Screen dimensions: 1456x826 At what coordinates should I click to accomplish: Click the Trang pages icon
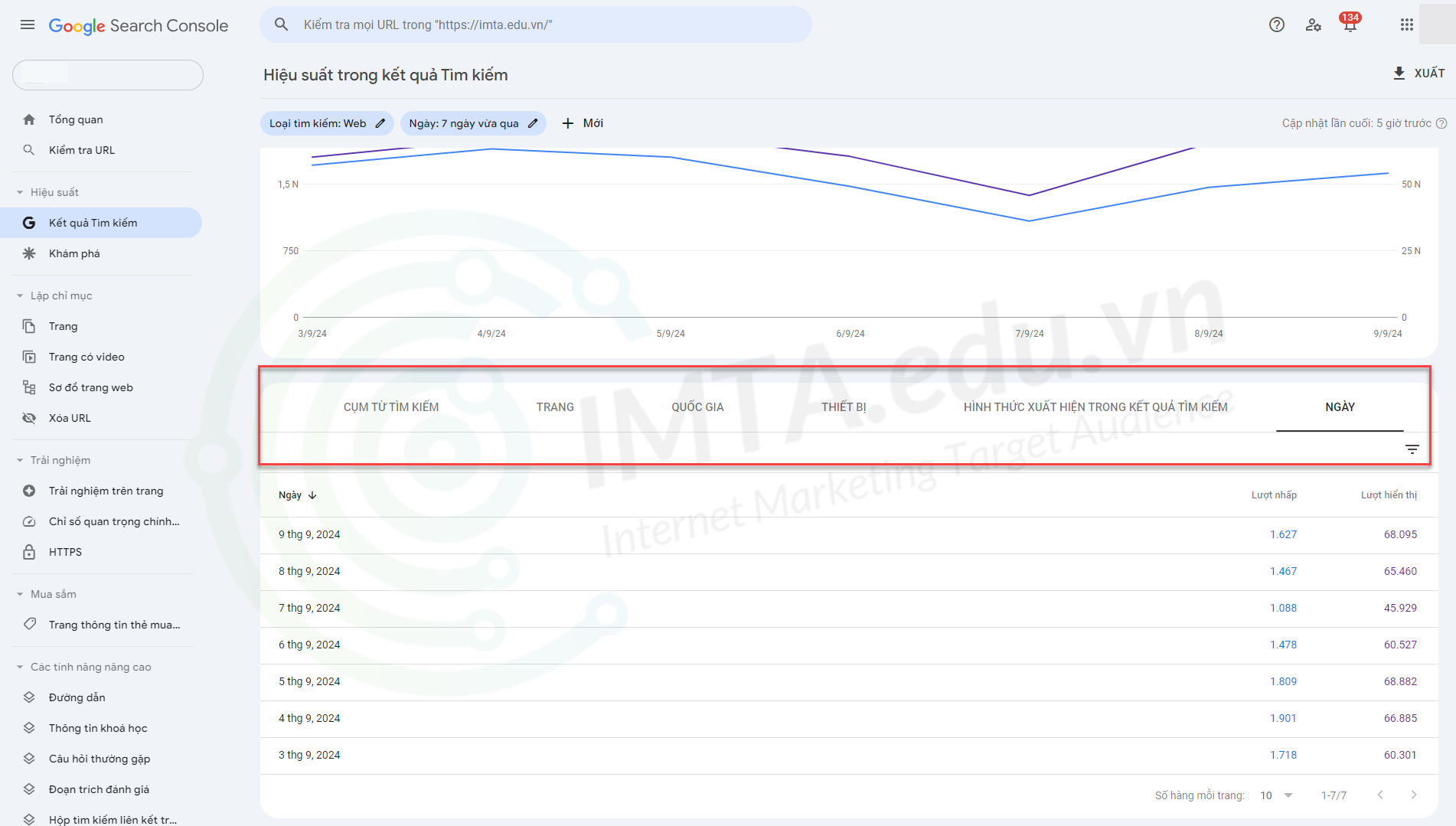pos(29,326)
